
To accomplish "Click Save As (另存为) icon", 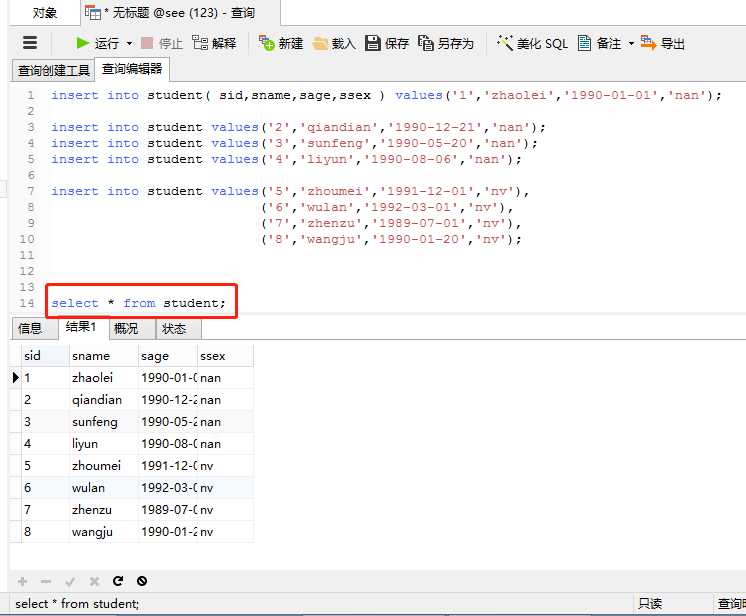I will [426, 43].
